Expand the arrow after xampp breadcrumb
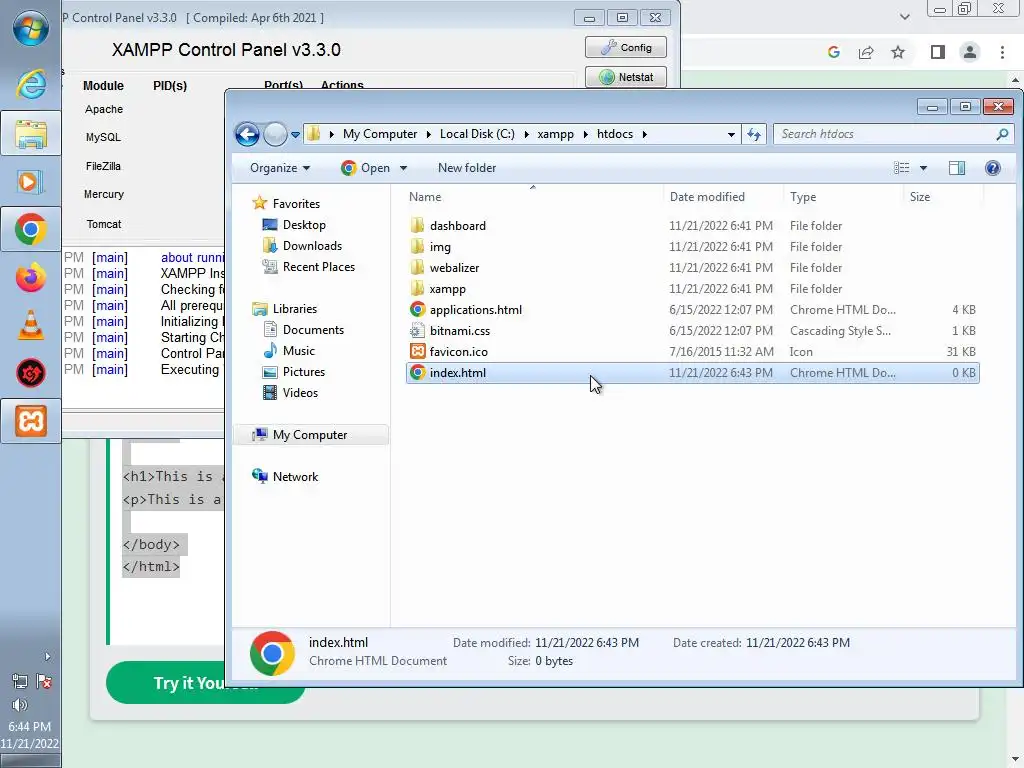This screenshot has width=1024, height=768. pyautogui.click(x=586, y=135)
